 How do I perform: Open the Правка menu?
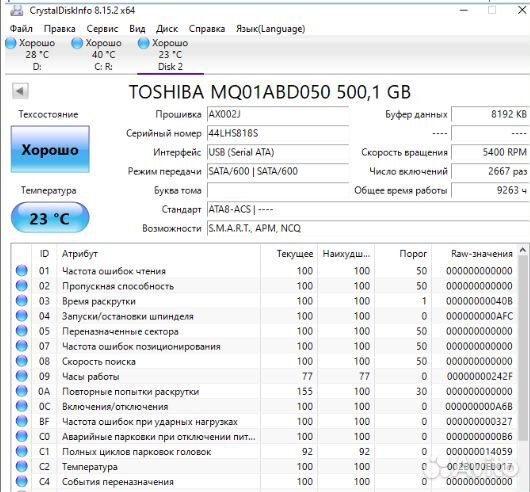tap(59, 29)
